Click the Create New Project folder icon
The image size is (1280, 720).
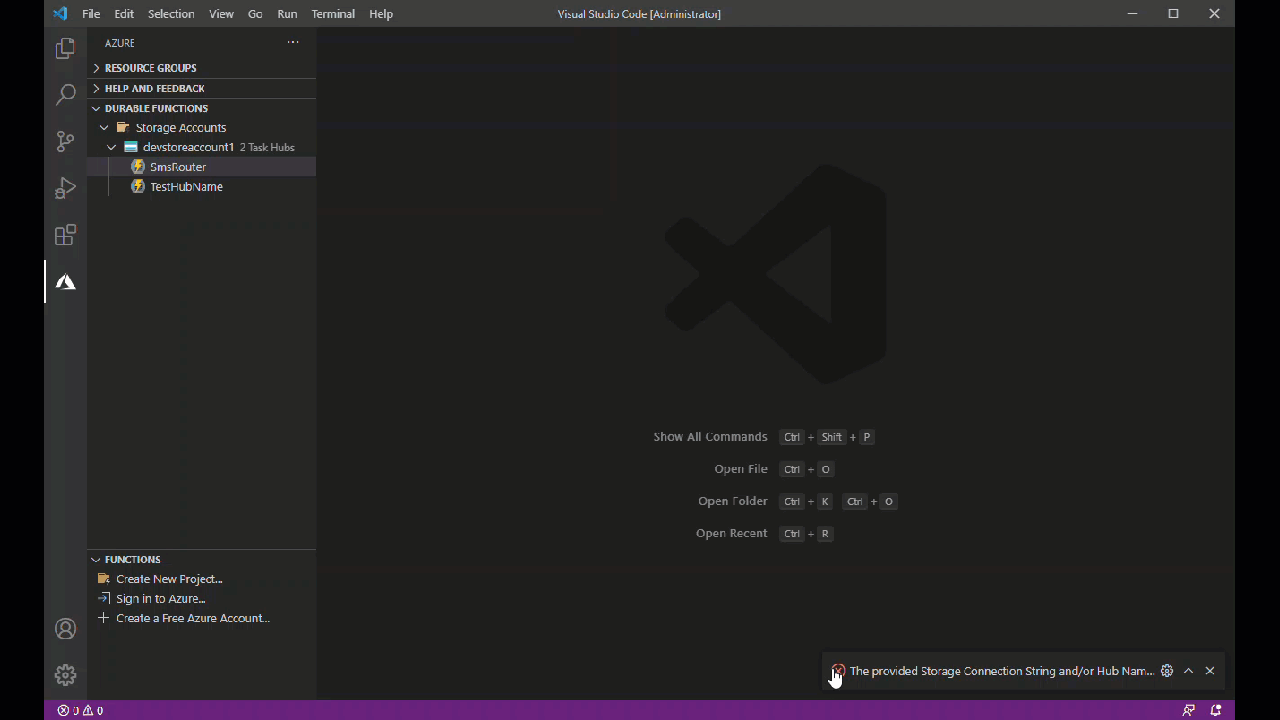click(x=103, y=579)
